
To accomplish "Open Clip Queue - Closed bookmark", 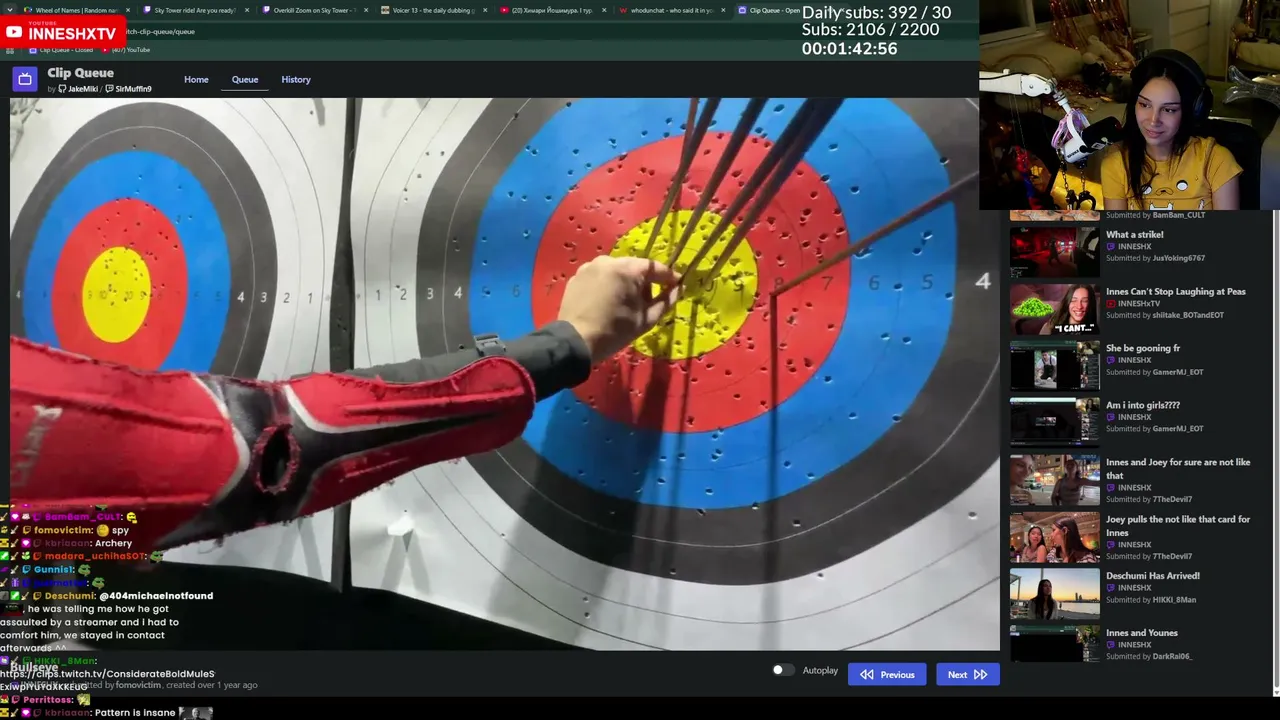I will click(63, 50).
